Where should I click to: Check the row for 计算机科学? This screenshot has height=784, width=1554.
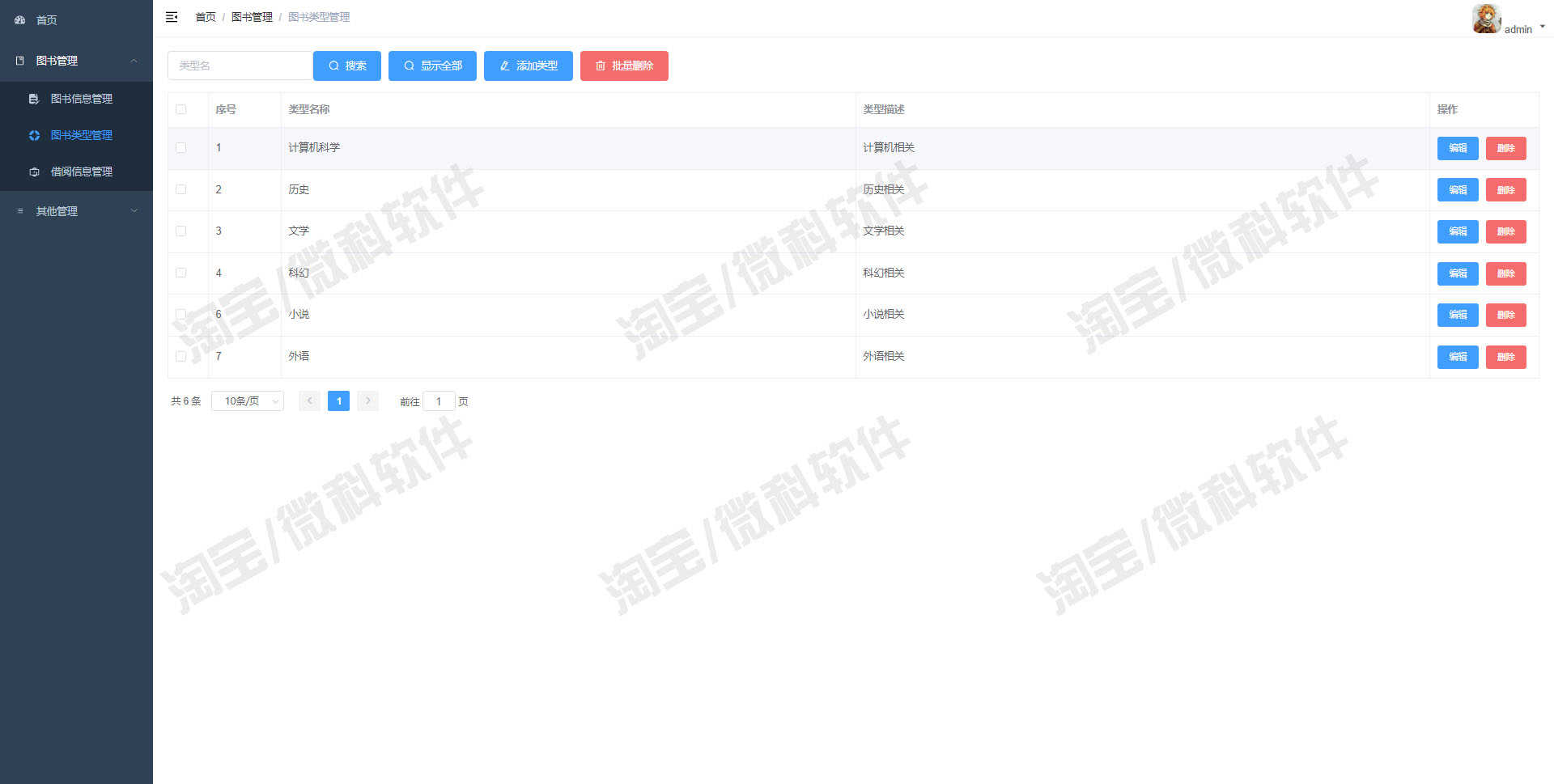pyautogui.click(x=181, y=148)
